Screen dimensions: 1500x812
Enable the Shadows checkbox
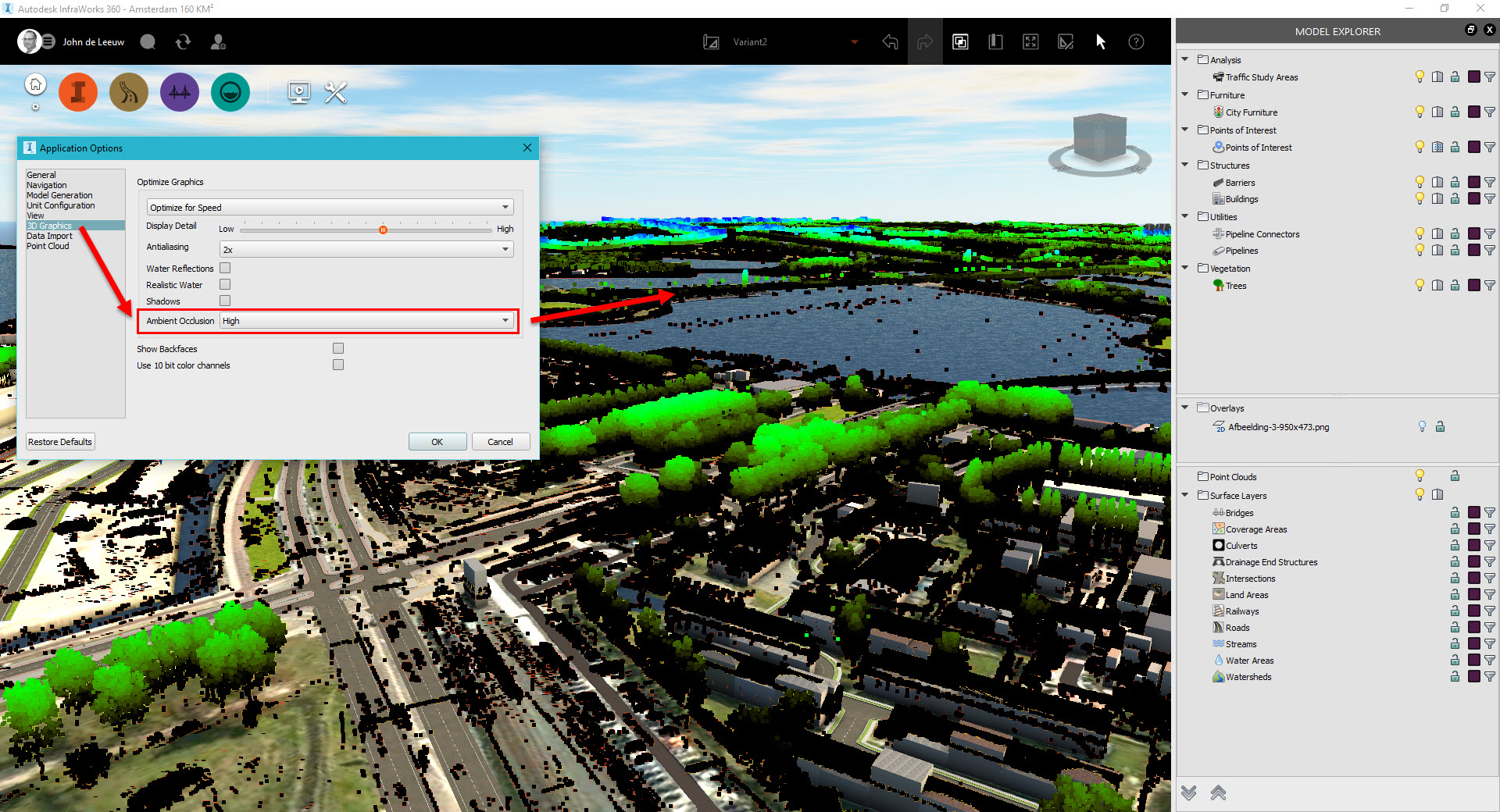coord(224,301)
